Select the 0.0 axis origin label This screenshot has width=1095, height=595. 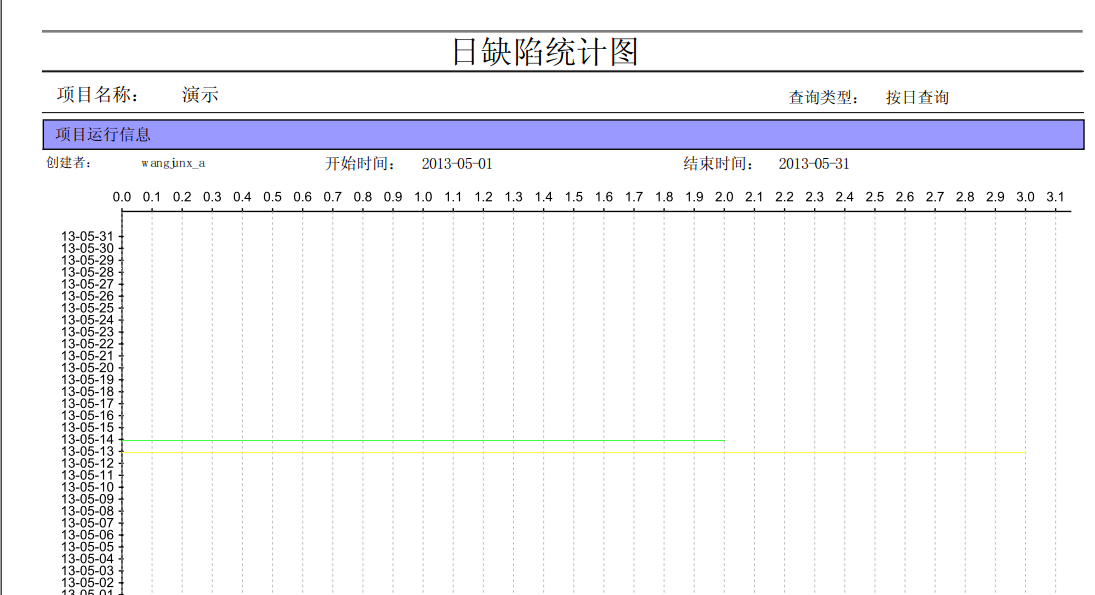(x=122, y=197)
